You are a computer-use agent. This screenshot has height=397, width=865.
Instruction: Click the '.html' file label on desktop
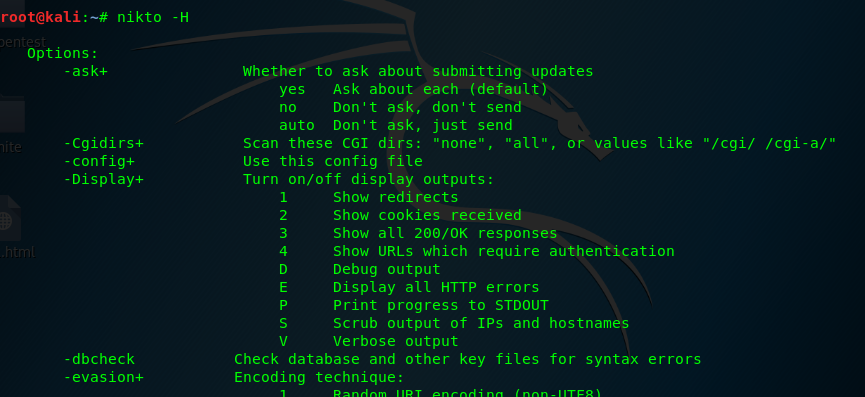point(17,252)
